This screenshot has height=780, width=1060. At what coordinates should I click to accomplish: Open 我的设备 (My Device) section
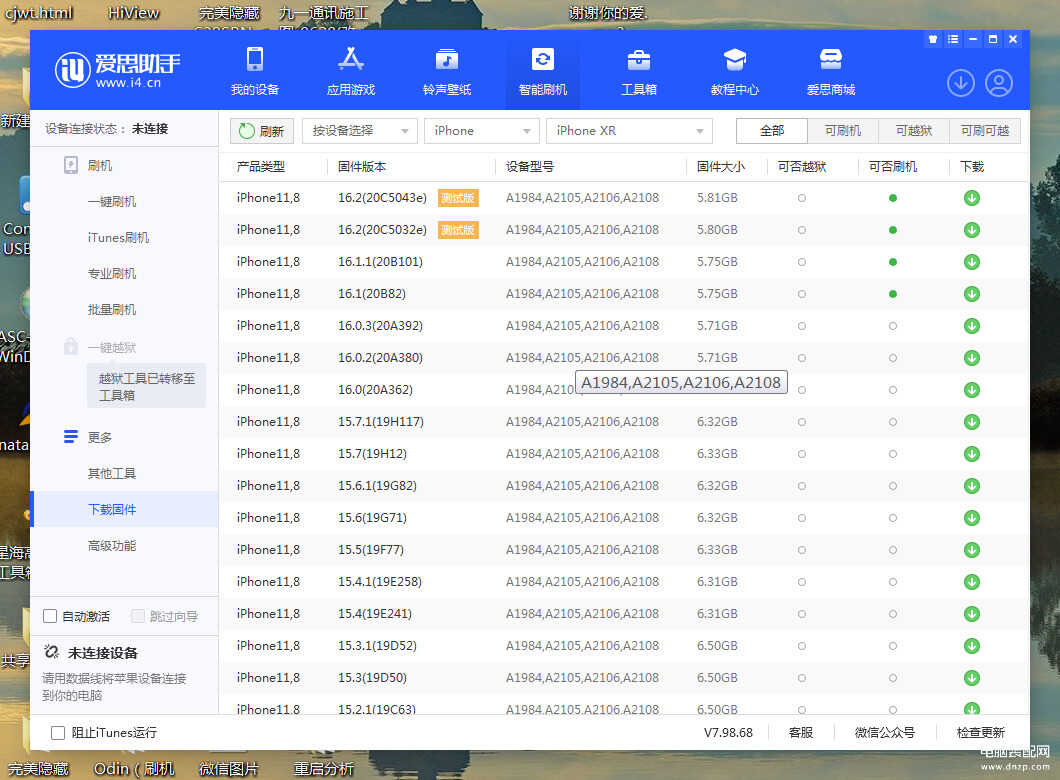point(255,71)
